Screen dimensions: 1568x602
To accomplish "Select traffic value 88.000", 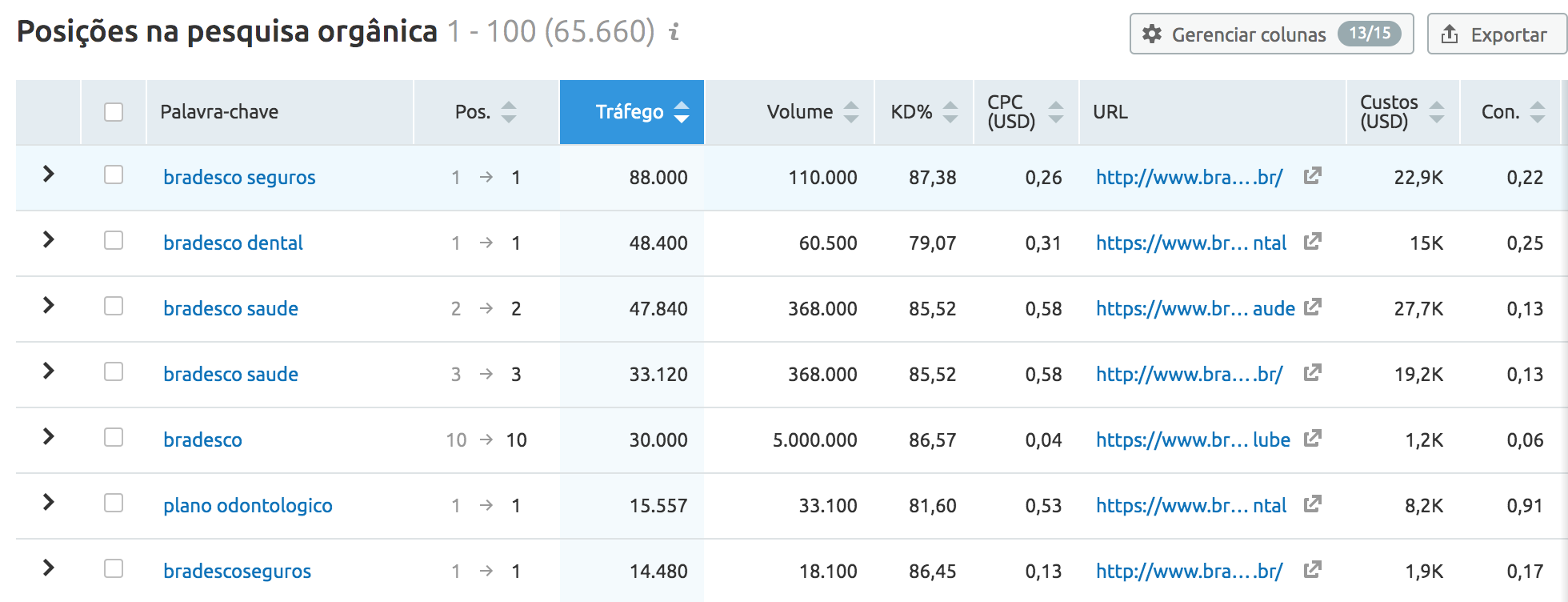I will [658, 178].
